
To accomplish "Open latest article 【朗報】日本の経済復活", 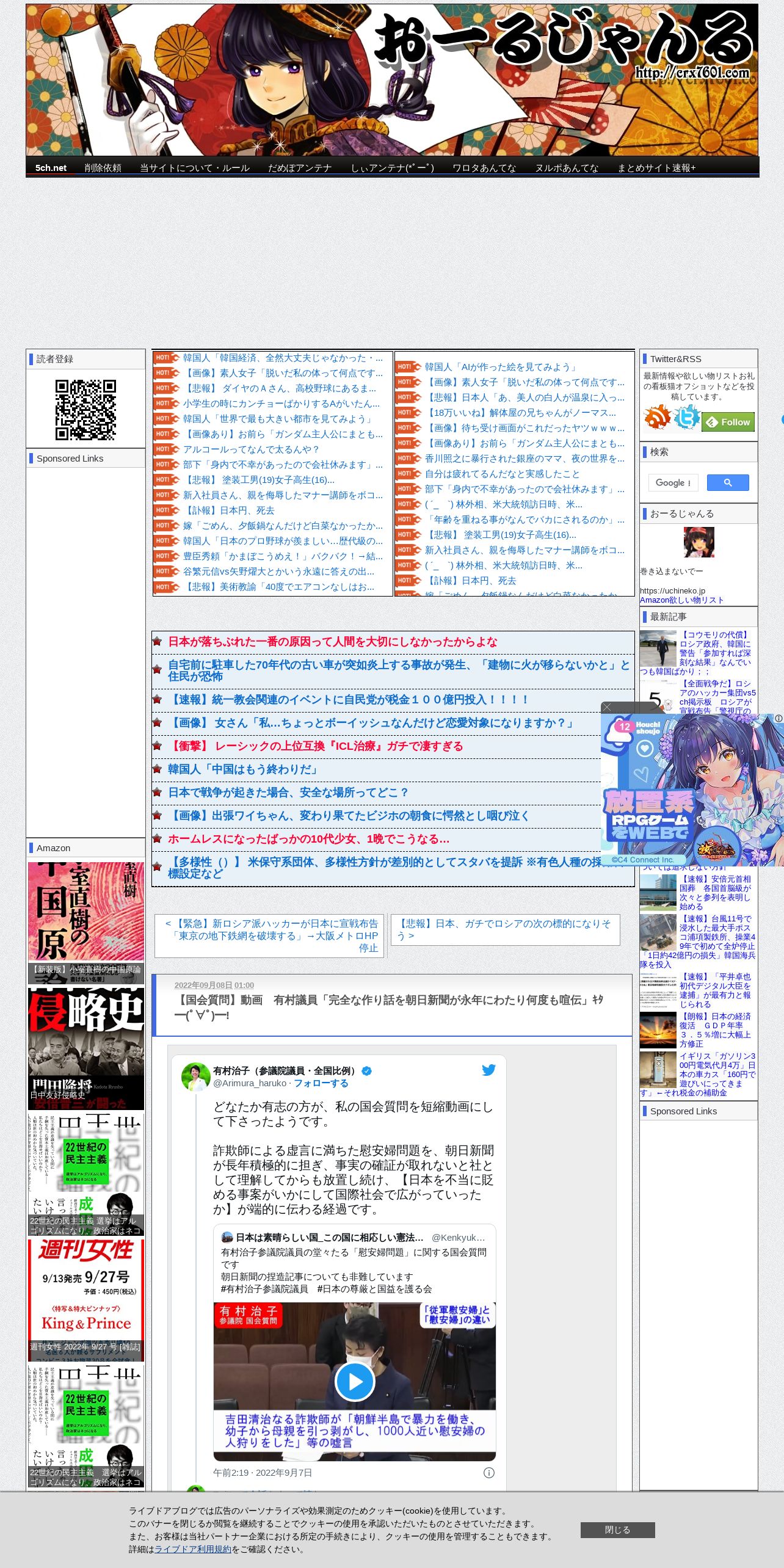I will click(x=716, y=1030).
